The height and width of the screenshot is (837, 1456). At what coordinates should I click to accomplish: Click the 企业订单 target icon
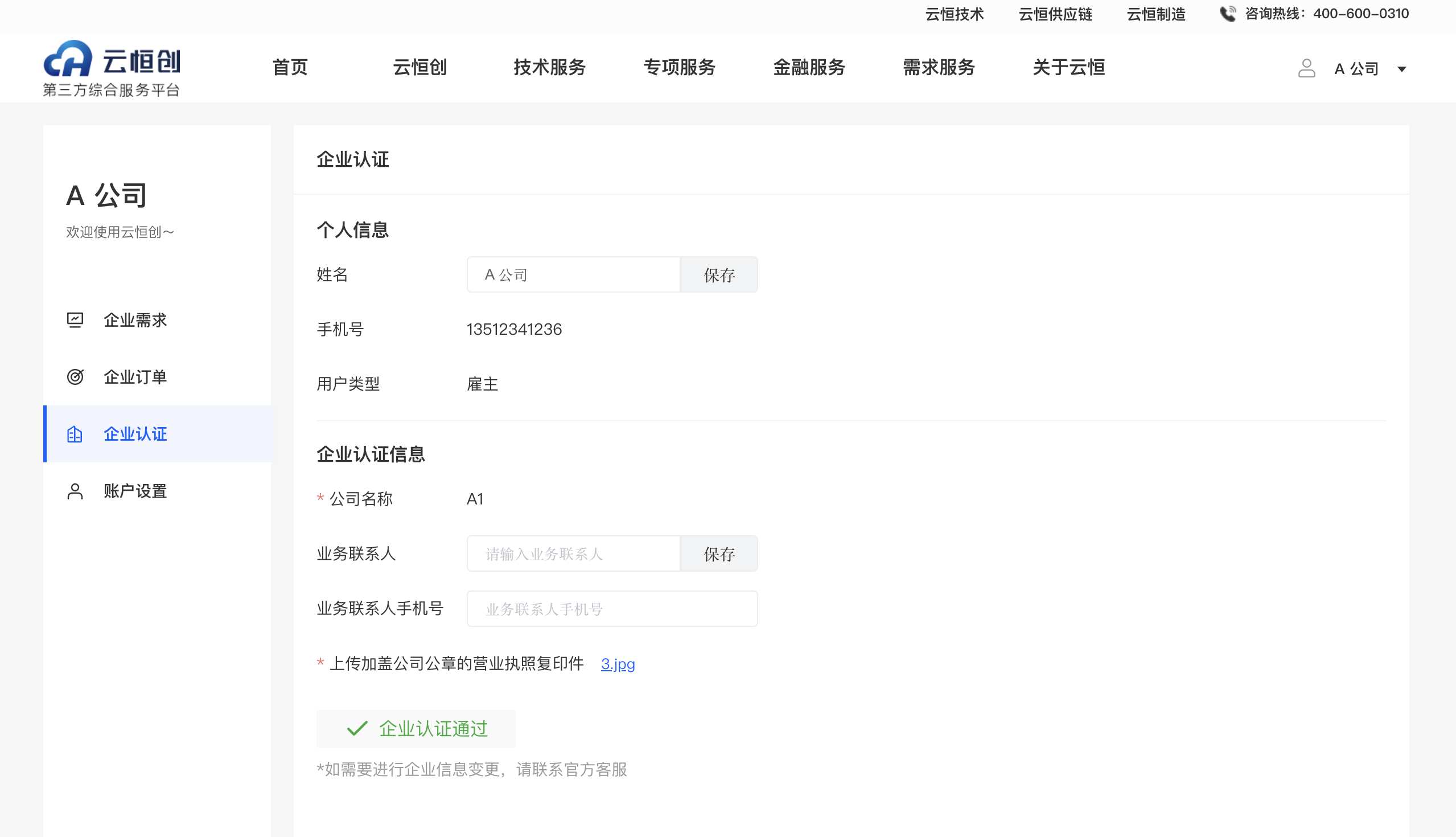(x=75, y=377)
